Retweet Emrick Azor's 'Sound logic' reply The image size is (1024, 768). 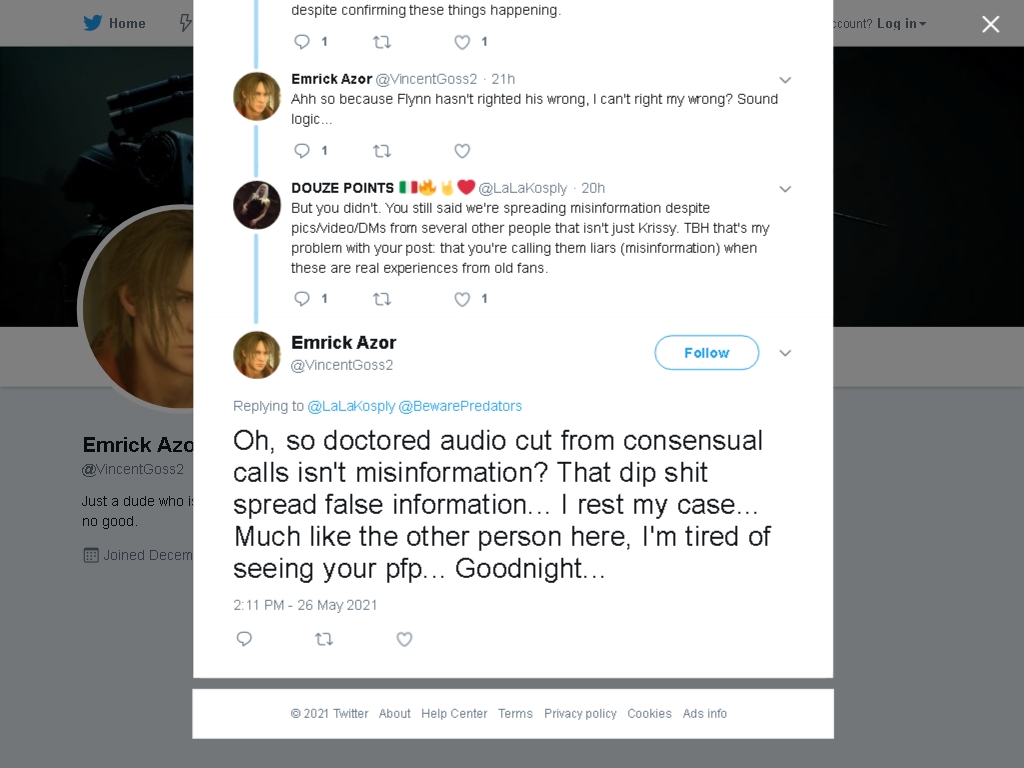(382, 151)
